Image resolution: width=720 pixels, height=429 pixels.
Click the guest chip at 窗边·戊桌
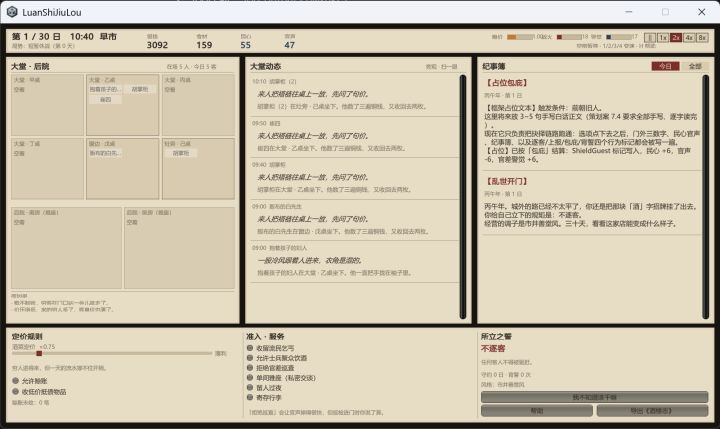coord(106,153)
